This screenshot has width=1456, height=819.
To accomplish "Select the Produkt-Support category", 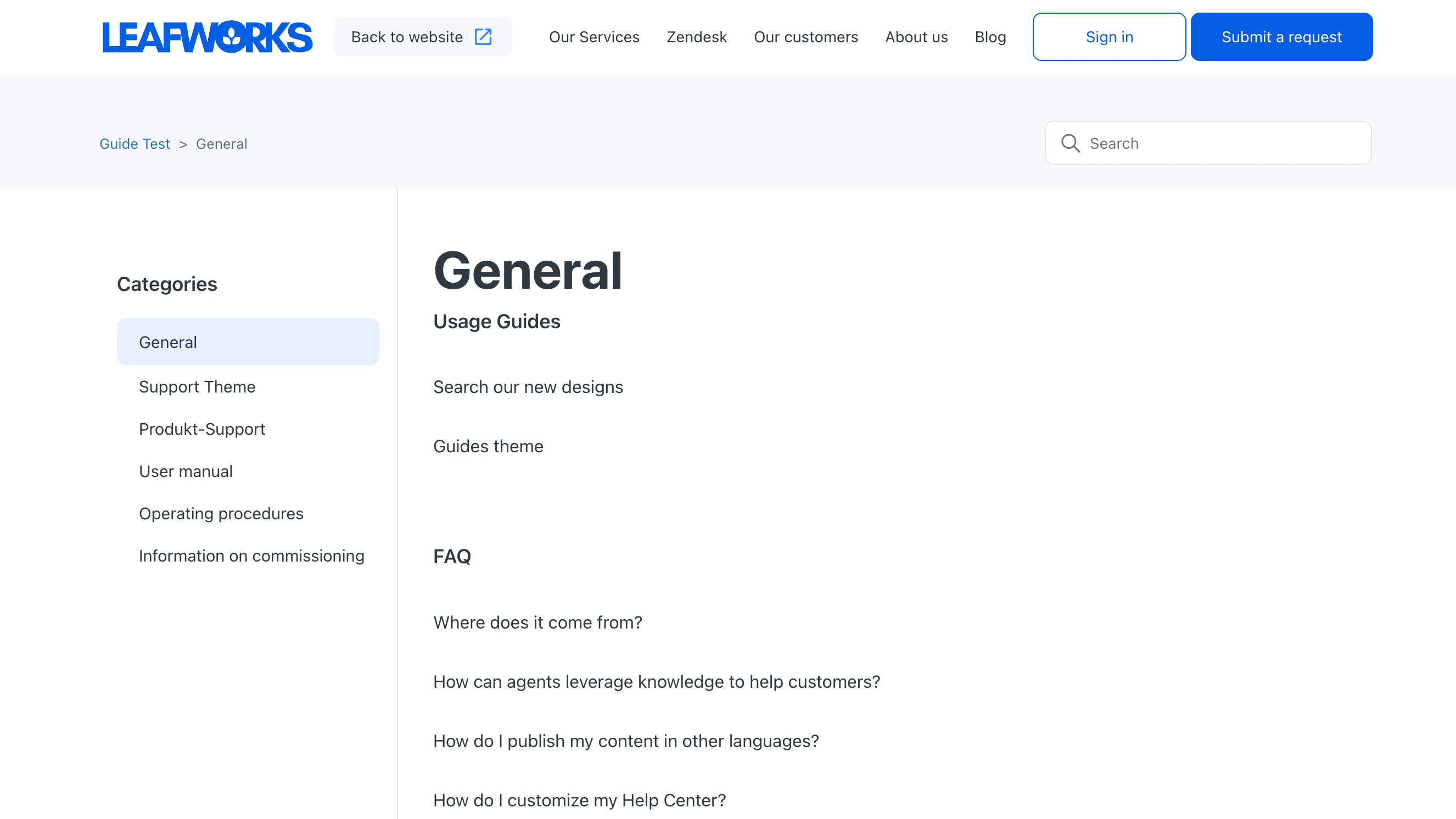I will coord(202,429).
